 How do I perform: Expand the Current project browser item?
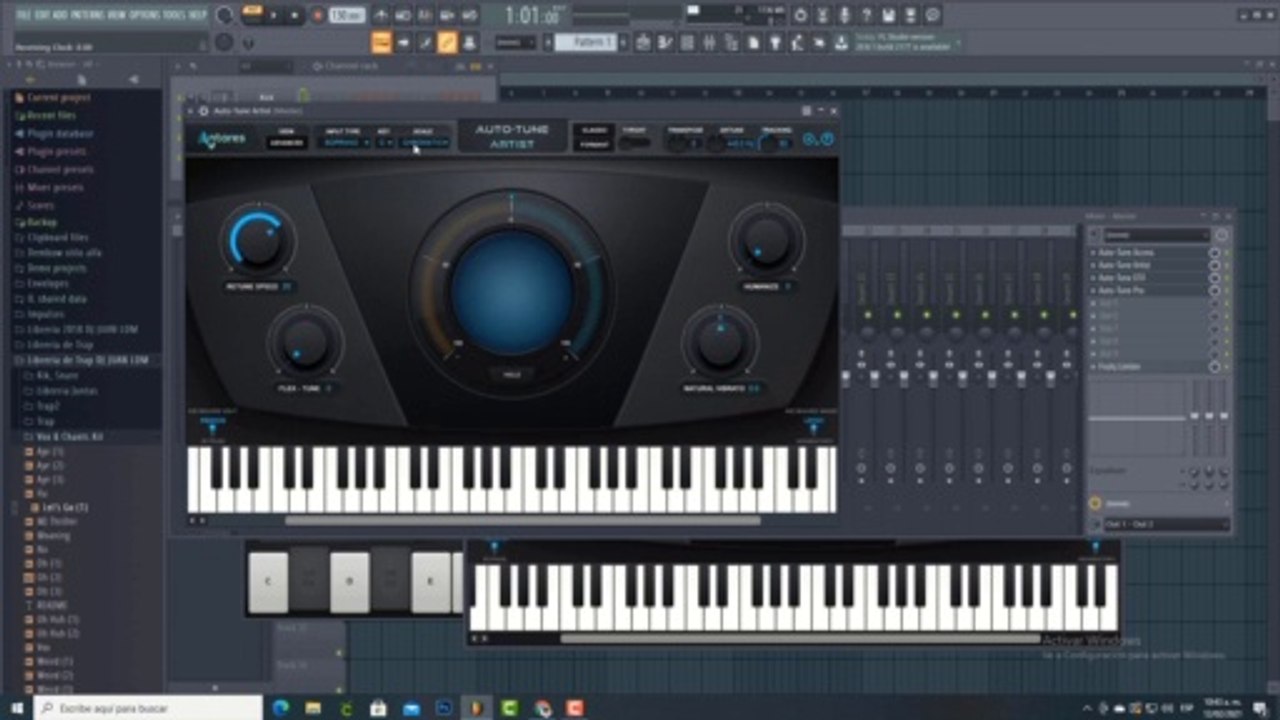pos(59,98)
